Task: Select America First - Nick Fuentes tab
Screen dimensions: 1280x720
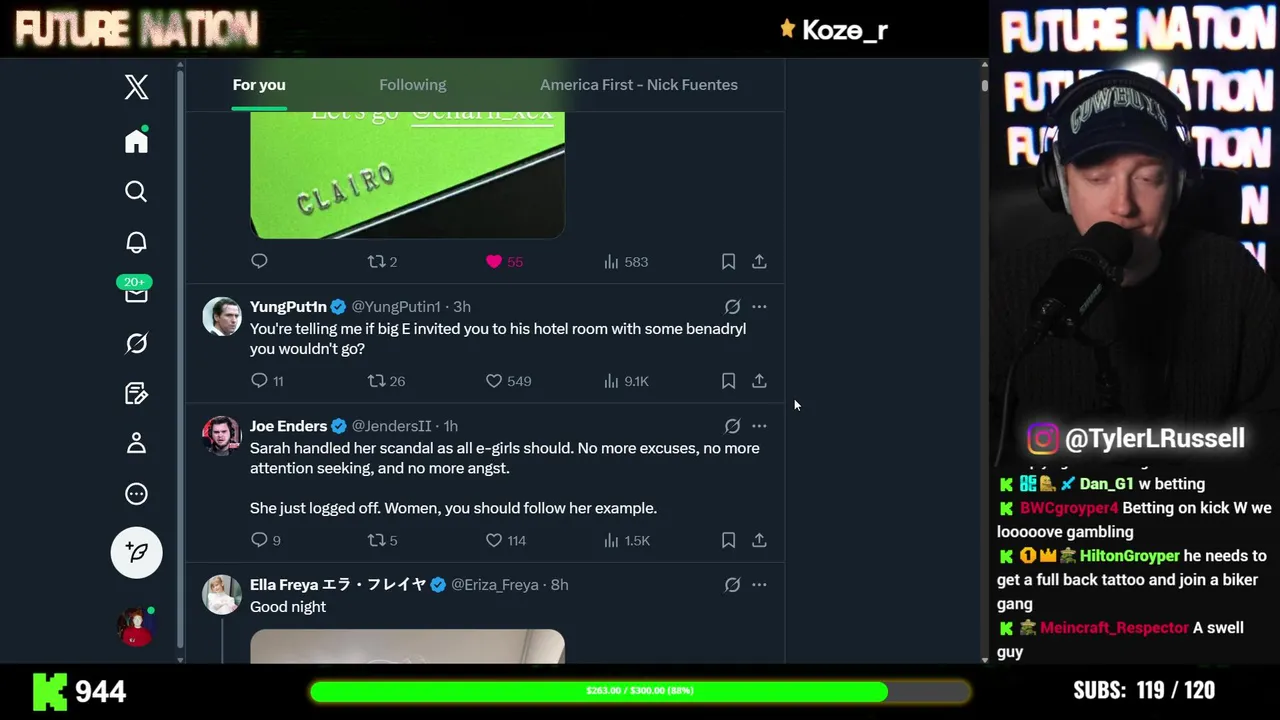Action: (639, 85)
